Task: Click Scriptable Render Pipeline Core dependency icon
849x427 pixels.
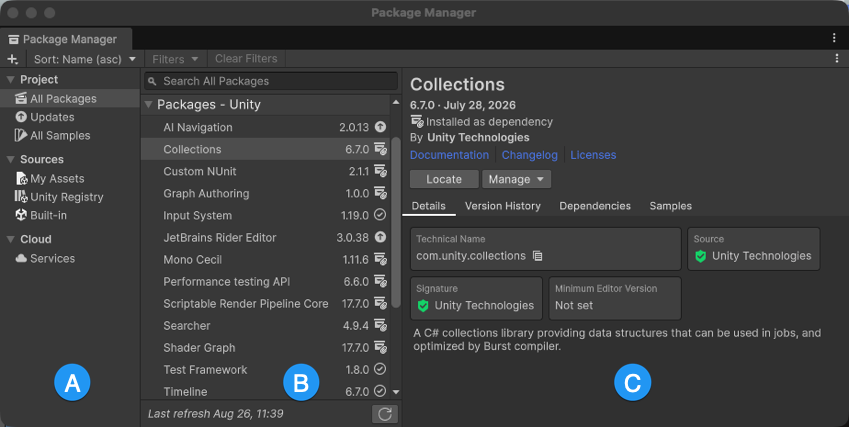Action: tap(381, 304)
